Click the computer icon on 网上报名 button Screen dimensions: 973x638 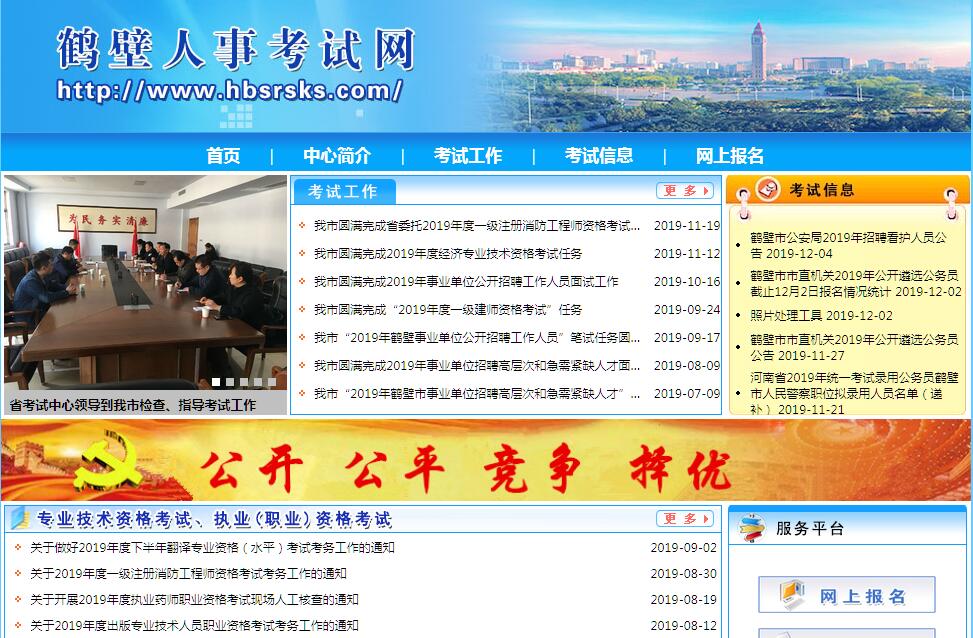(793, 595)
